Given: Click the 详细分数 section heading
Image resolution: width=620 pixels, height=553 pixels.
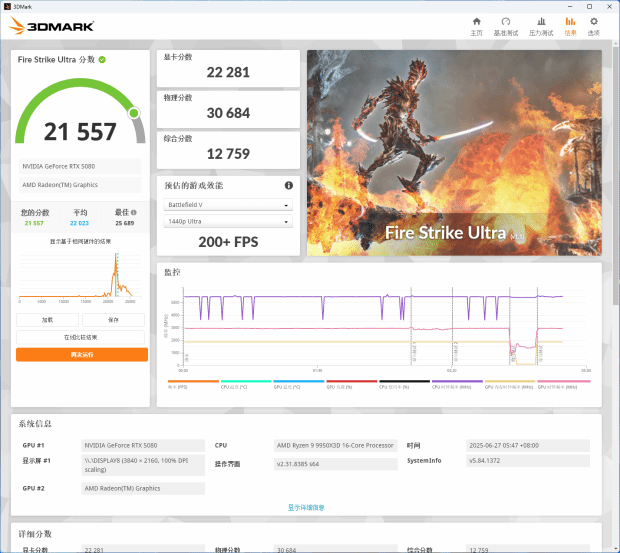Looking at the screenshot, I should tap(35, 534).
